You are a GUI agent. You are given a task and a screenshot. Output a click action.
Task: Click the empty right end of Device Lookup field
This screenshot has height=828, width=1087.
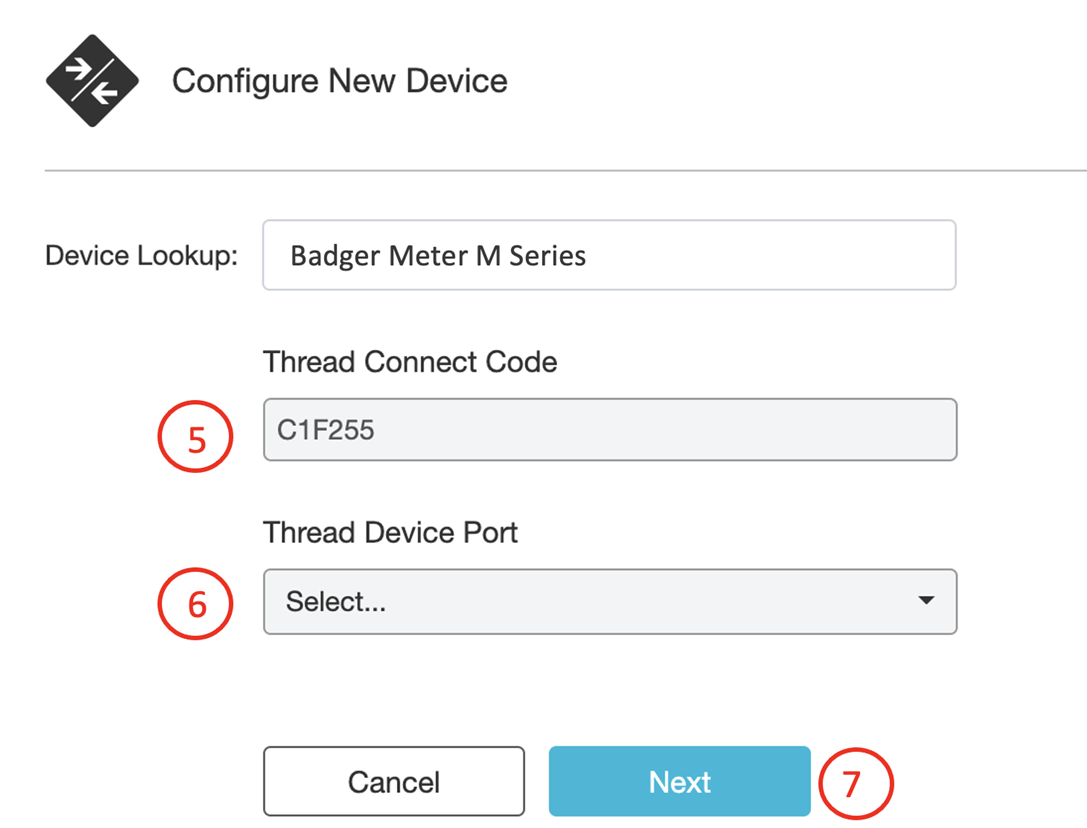880,256
